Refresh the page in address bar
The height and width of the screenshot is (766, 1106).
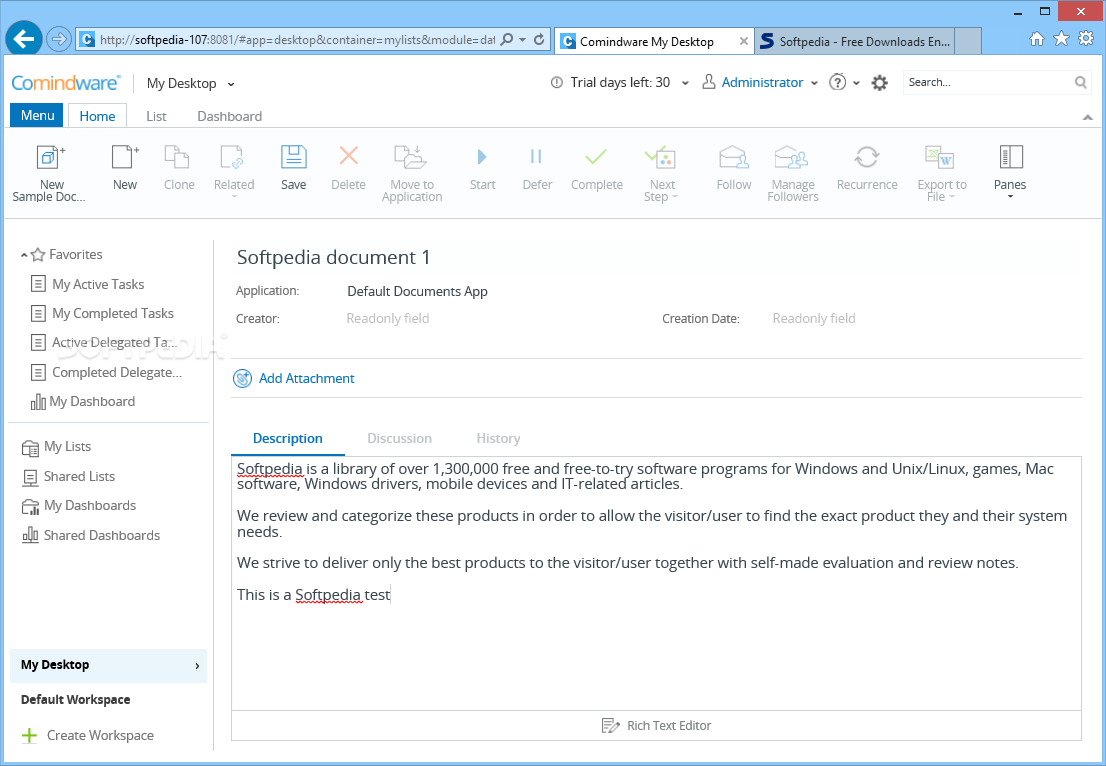539,39
